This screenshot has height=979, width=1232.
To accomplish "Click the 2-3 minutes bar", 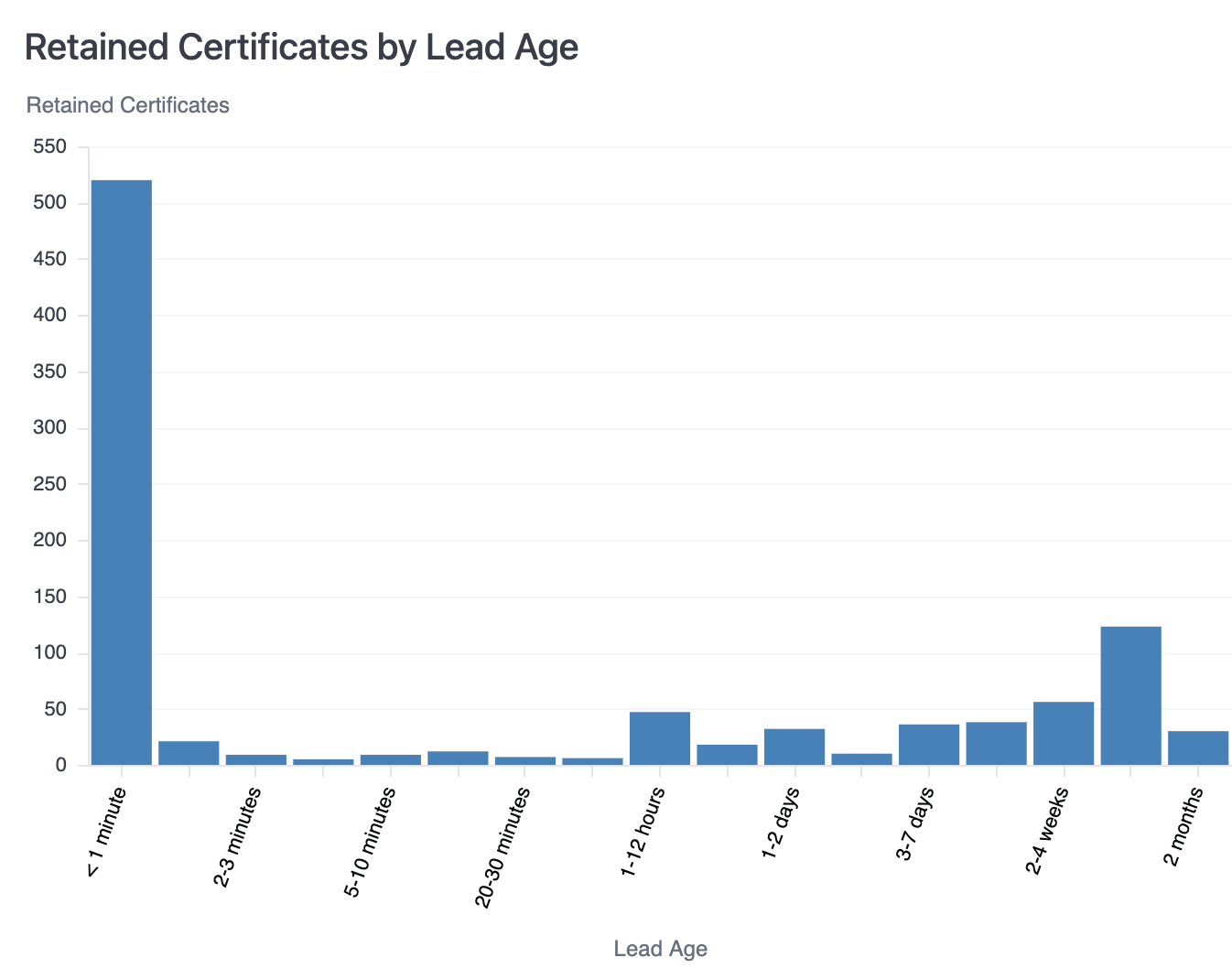I will 256,759.
